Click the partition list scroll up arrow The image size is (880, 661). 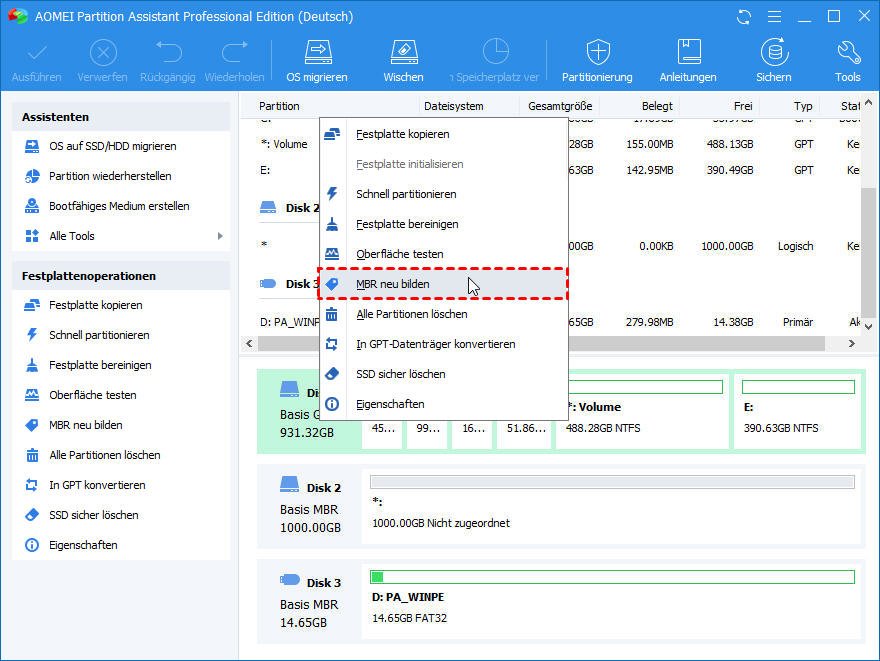coord(868,103)
